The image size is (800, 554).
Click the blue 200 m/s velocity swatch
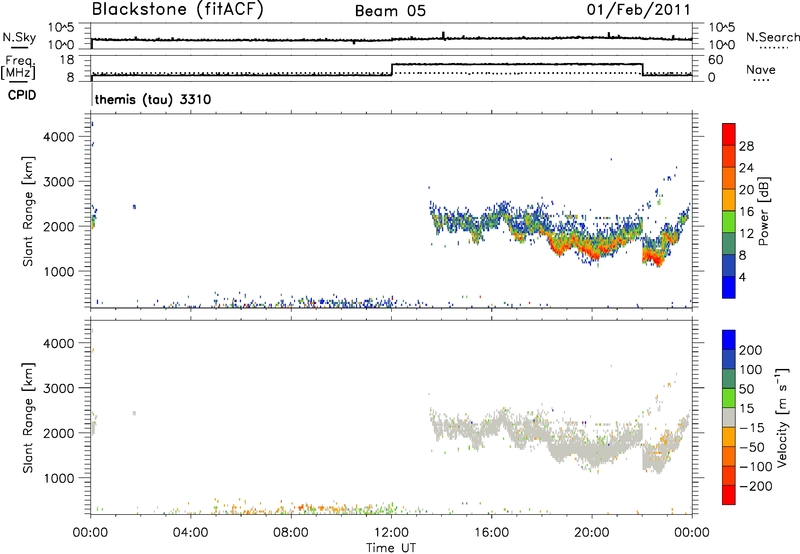tap(729, 340)
